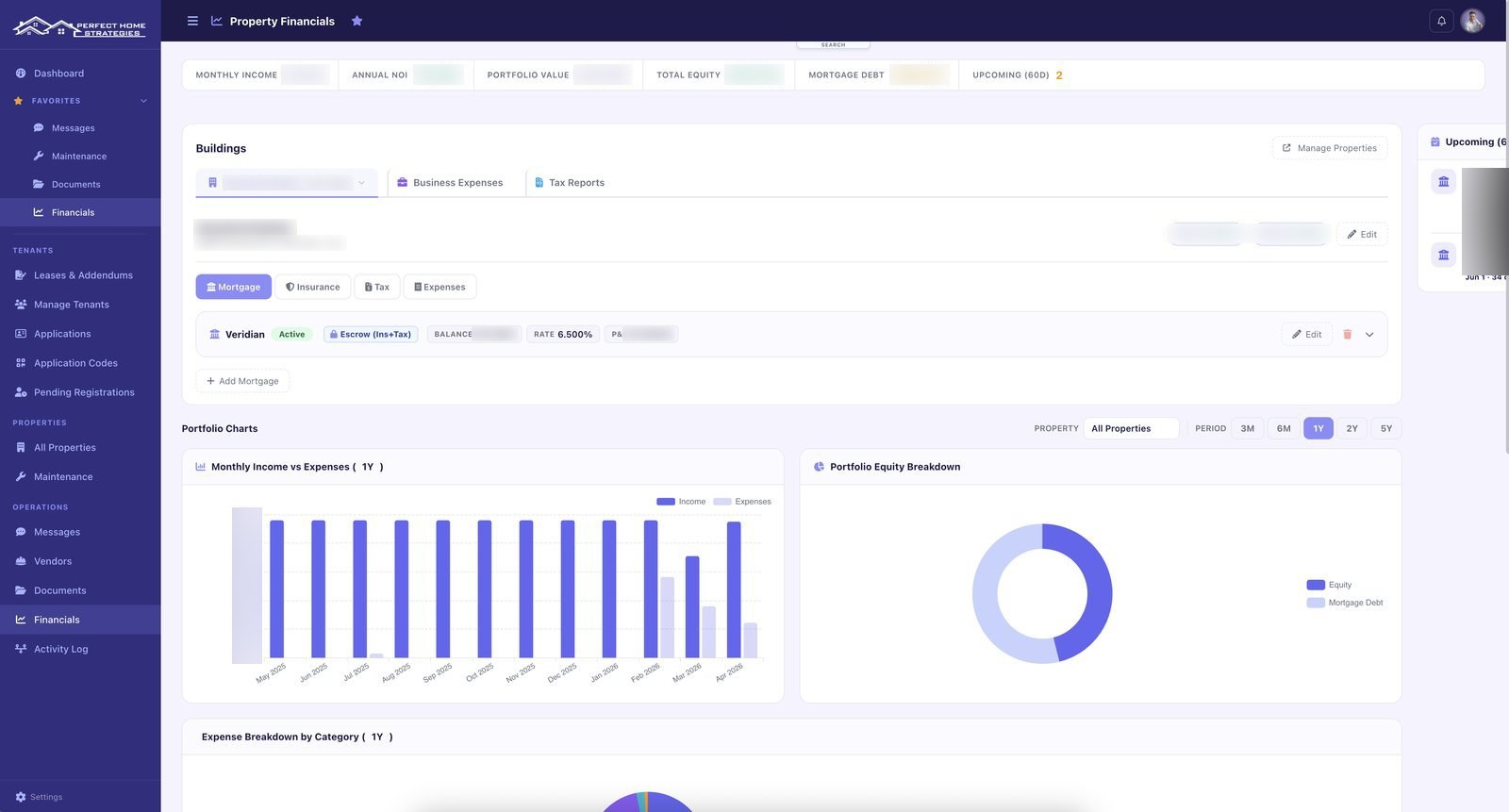Switch to the Business Expenses tab

[x=450, y=183]
